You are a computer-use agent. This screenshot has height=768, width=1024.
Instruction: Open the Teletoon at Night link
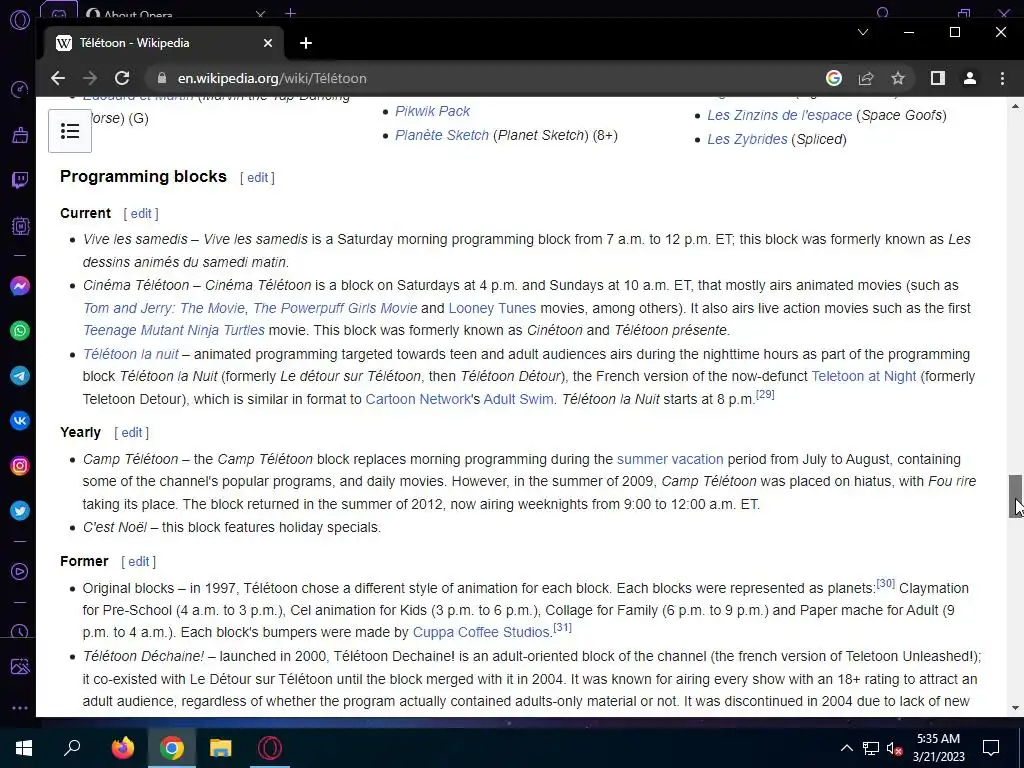863,377
